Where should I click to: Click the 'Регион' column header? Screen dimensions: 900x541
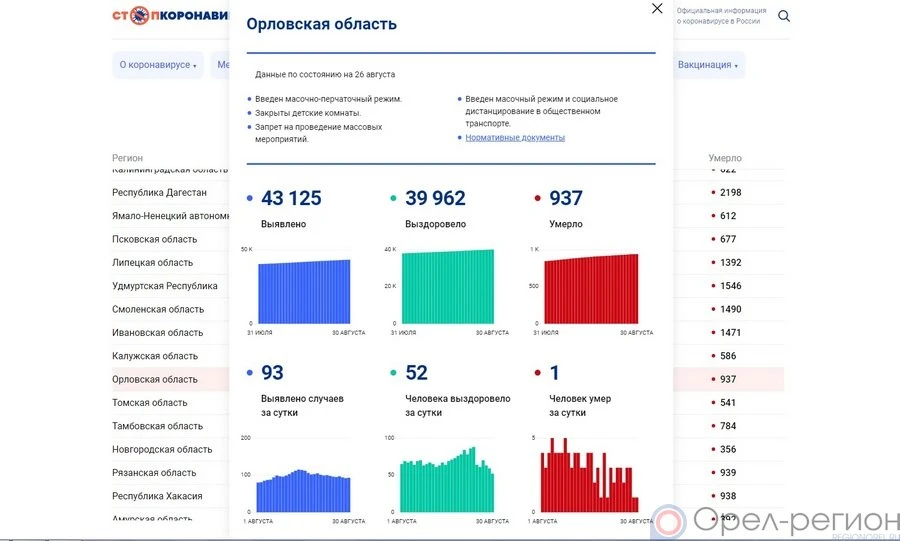tap(127, 158)
